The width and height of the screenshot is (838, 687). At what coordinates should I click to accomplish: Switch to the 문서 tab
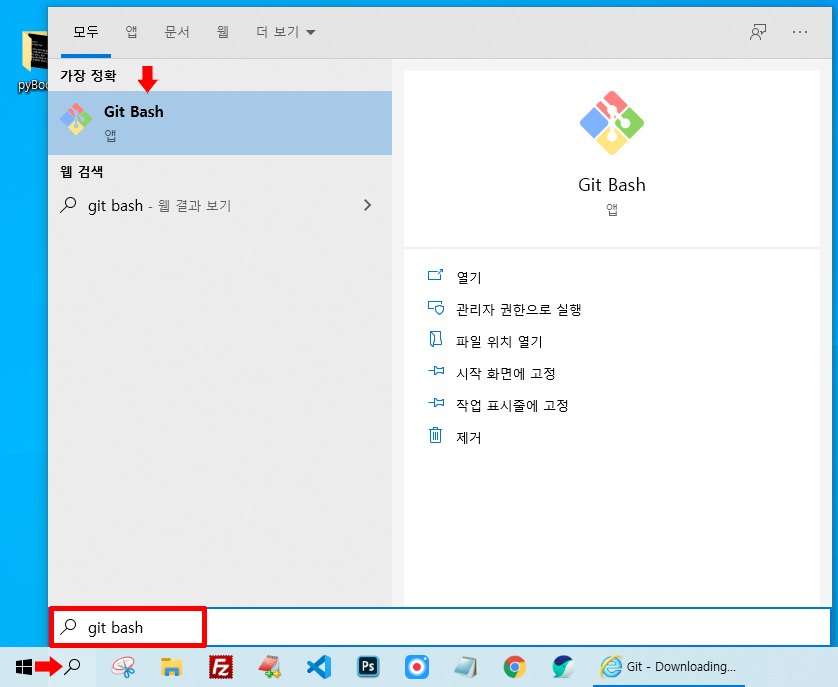pyautogui.click(x=177, y=32)
